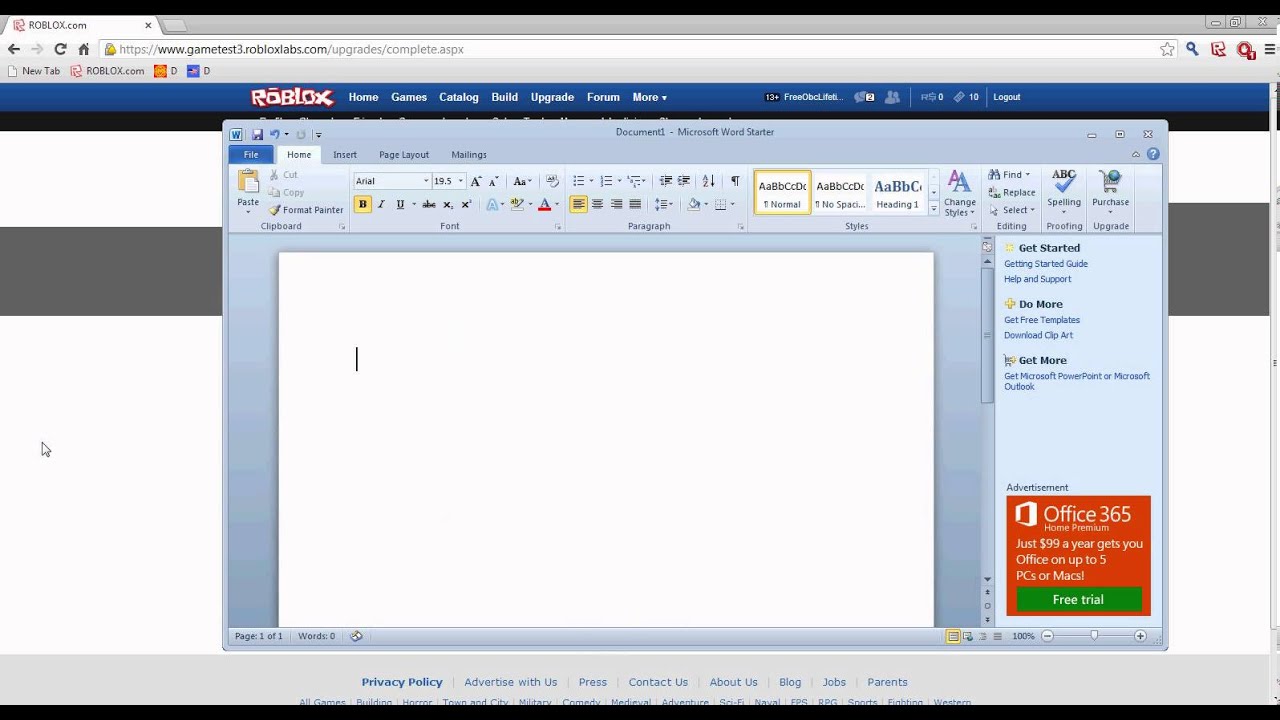
Task: Click the Word vertical scrollbar down arrow
Action: point(987,579)
